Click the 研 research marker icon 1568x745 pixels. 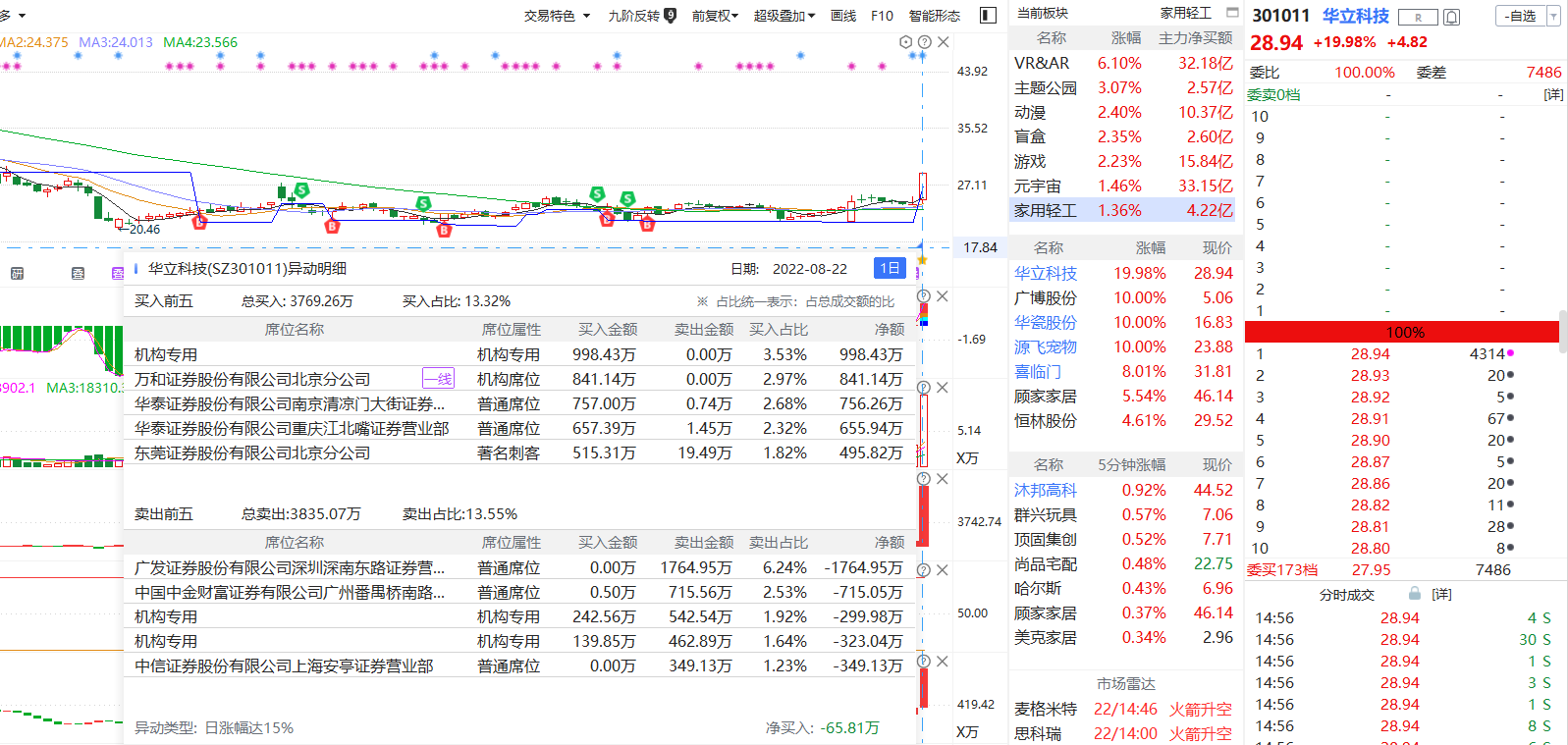point(17,274)
